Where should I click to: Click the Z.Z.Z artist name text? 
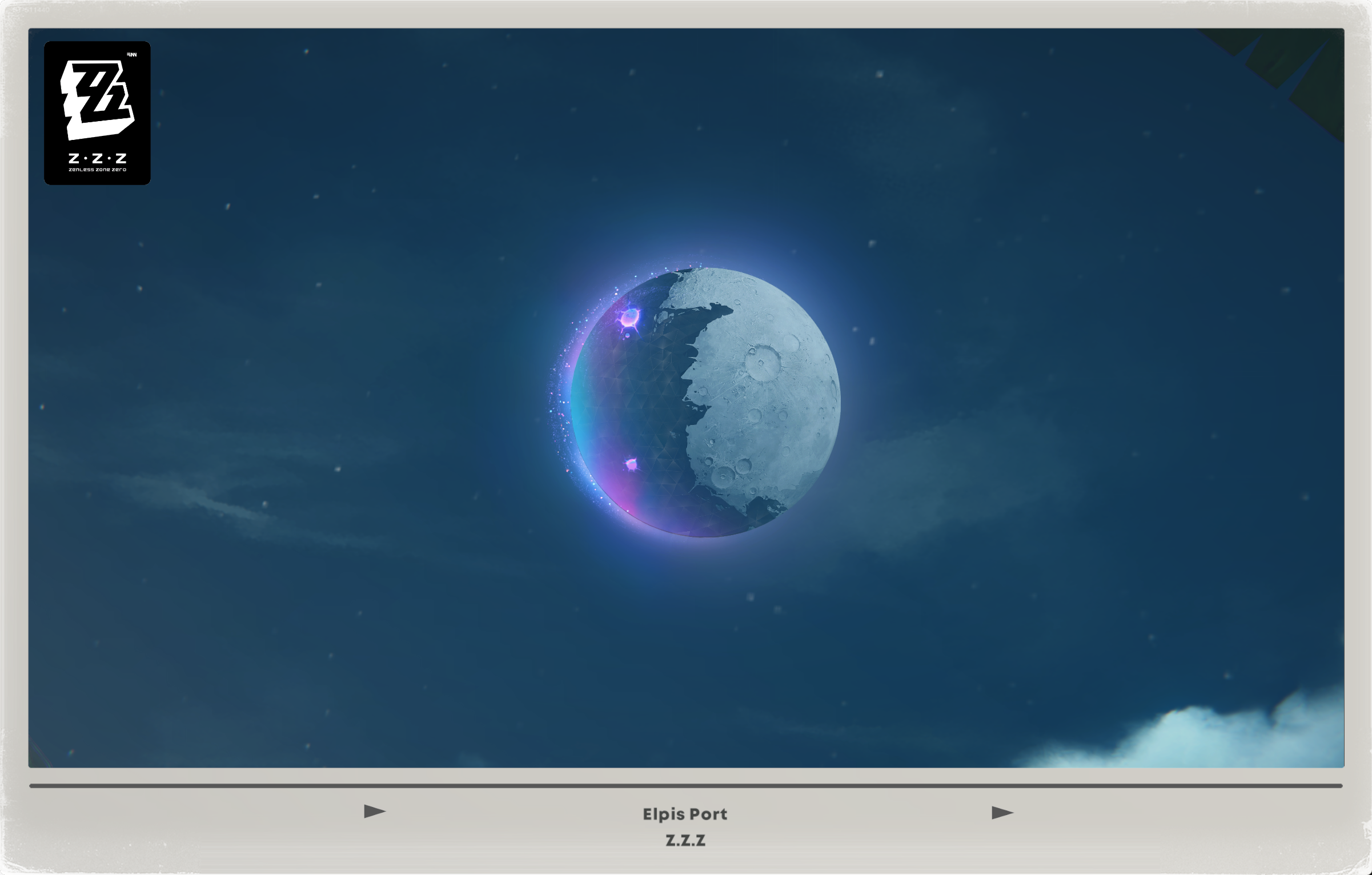coord(685,840)
